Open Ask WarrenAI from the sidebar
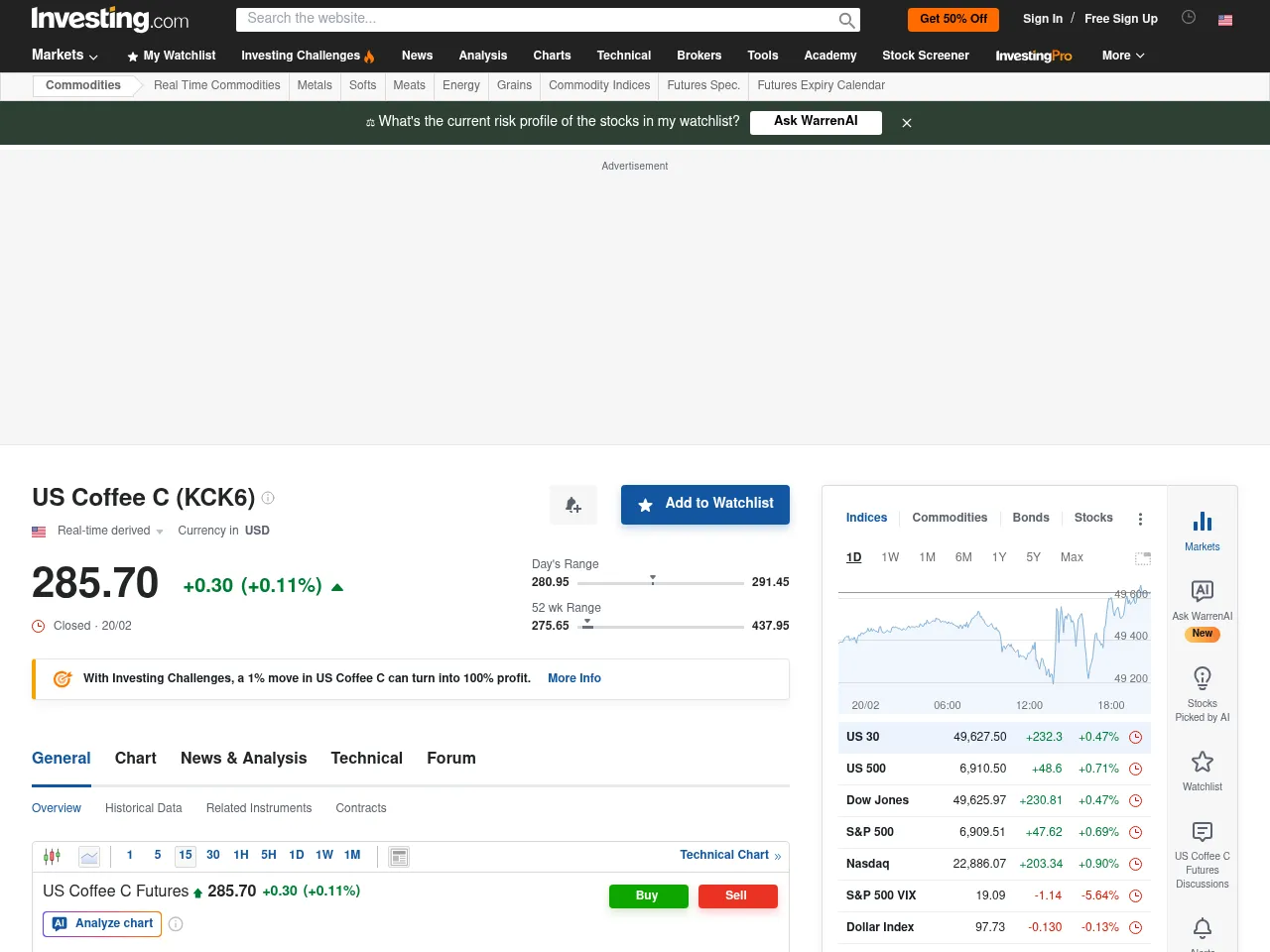 (x=1202, y=601)
